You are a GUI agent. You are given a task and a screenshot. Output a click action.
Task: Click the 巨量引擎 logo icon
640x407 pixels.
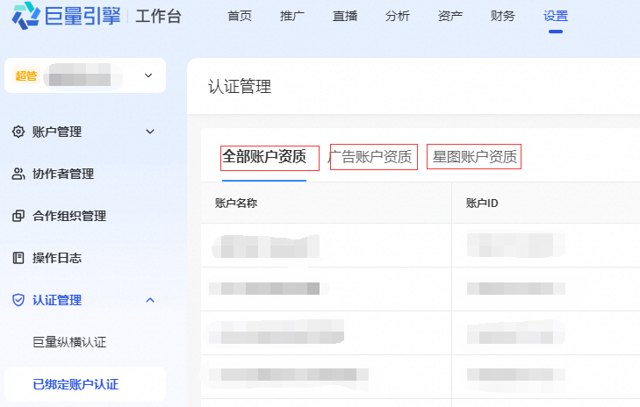[26, 16]
